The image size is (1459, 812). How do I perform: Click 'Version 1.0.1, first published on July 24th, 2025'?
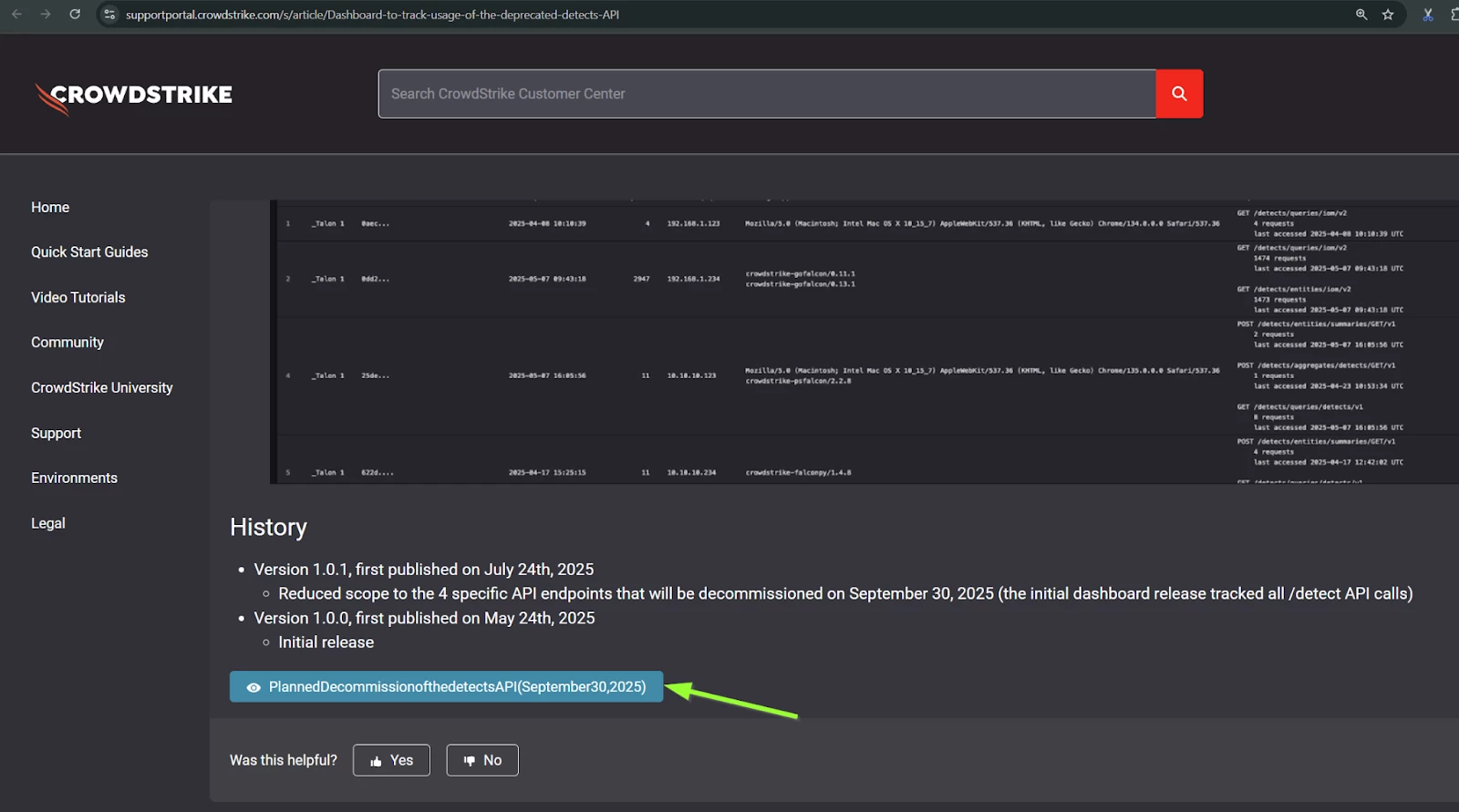(424, 570)
